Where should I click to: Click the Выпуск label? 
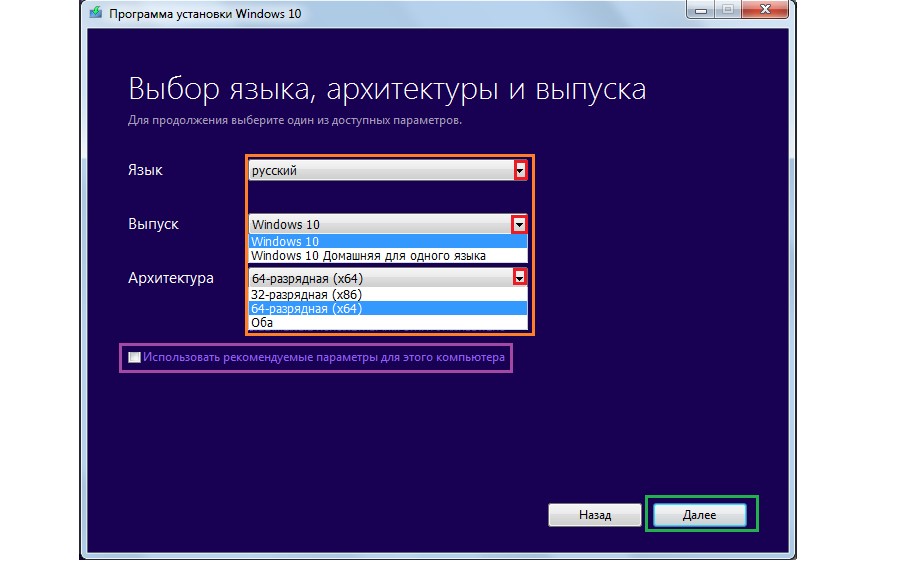pos(153,224)
